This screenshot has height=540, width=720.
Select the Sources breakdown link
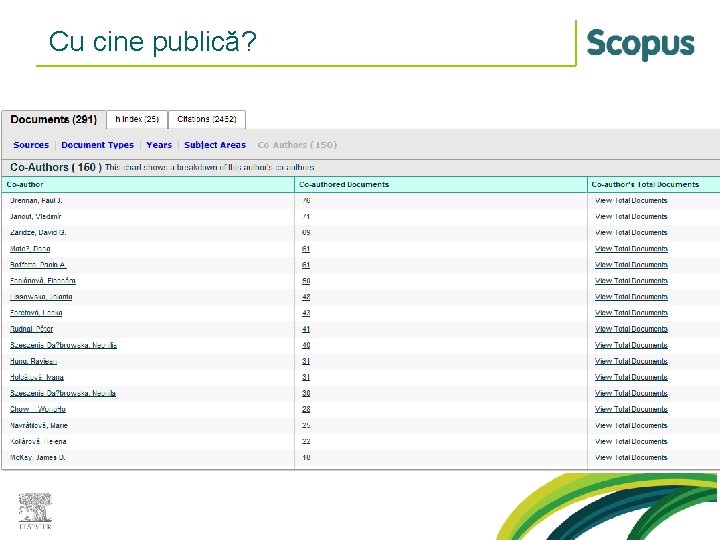[x=31, y=145]
